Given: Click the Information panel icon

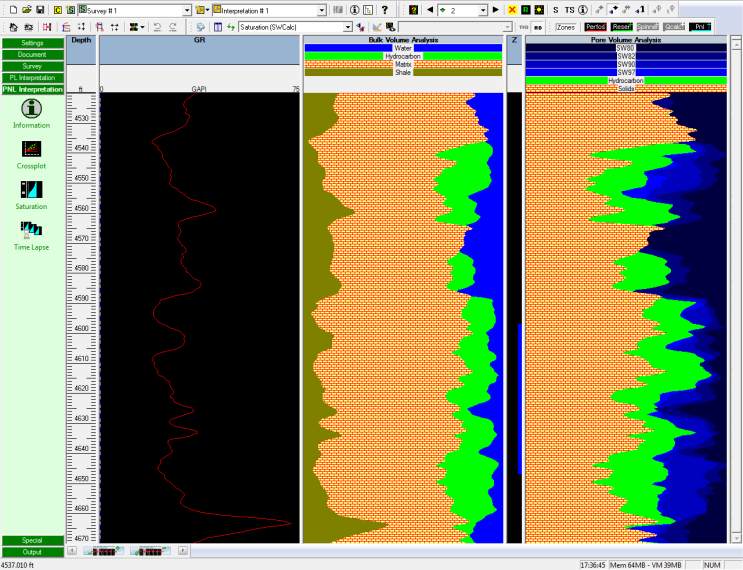Looking at the screenshot, I should (x=31, y=109).
